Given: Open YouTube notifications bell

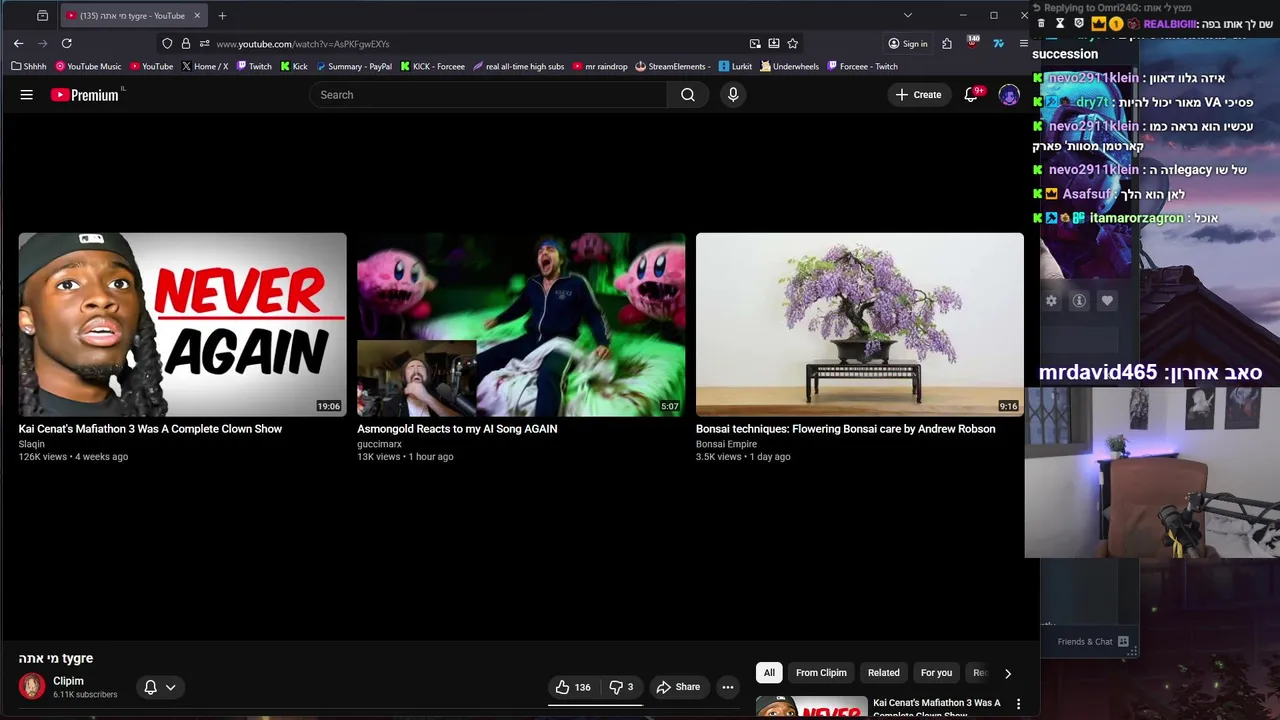Looking at the screenshot, I should click(x=971, y=95).
